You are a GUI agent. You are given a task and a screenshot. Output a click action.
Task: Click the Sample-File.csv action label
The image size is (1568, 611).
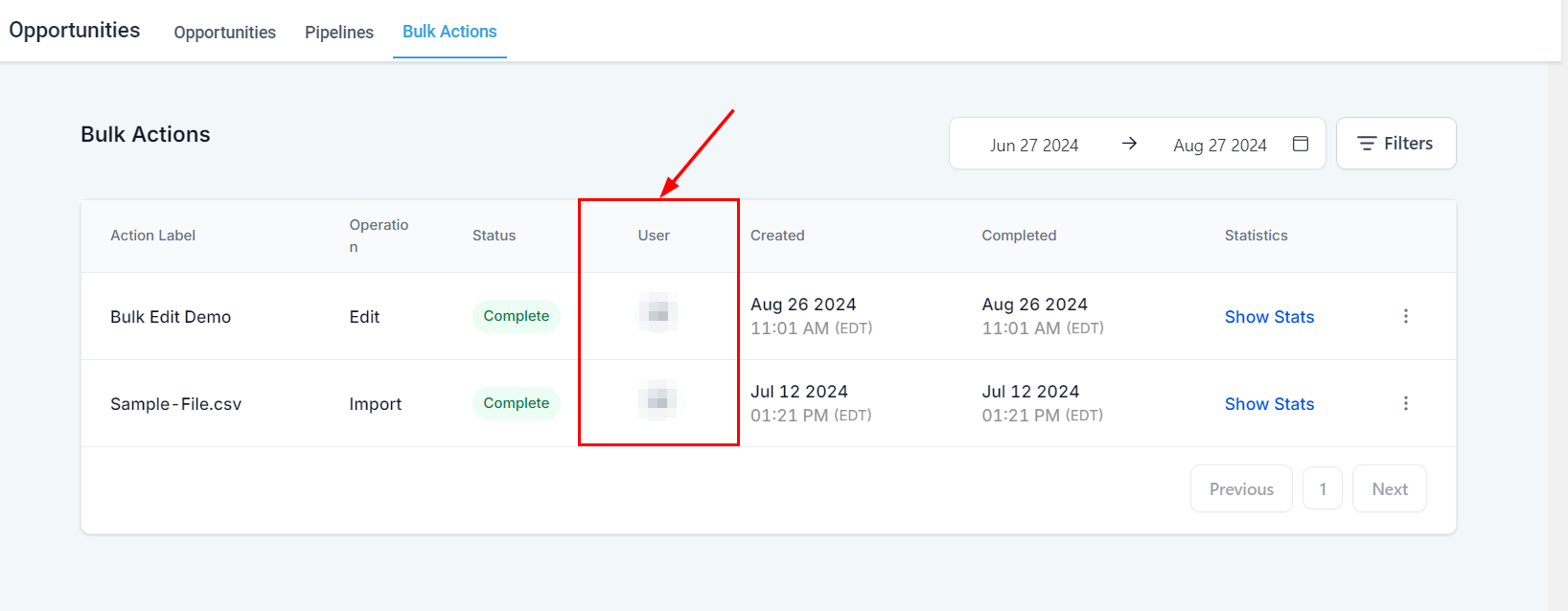pyautogui.click(x=175, y=404)
